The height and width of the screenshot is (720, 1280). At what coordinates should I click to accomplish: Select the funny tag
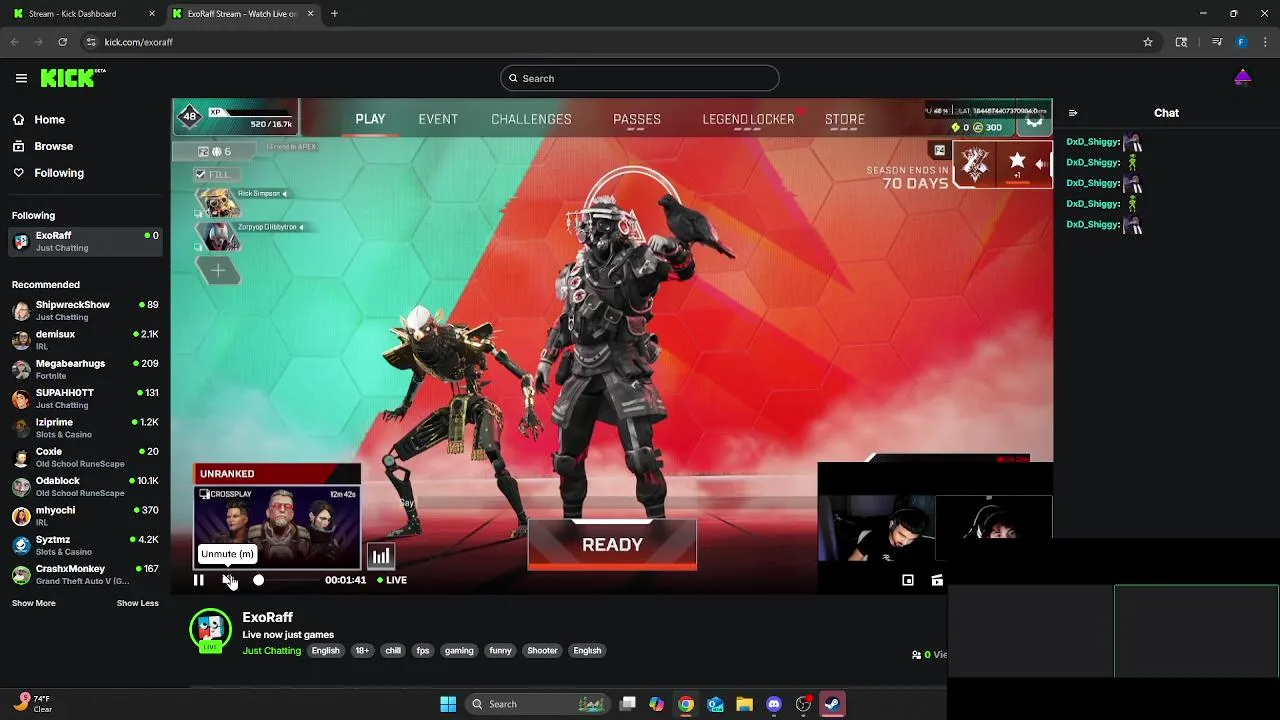click(500, 651)
